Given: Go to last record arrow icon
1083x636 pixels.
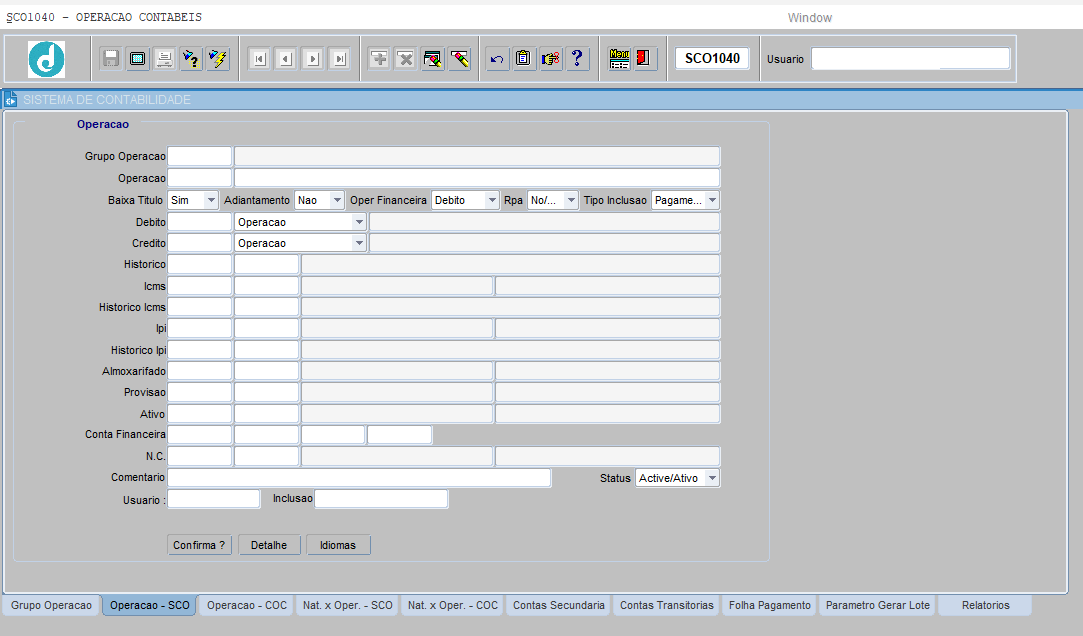Looking at the screenshot, I should point(340,59).
